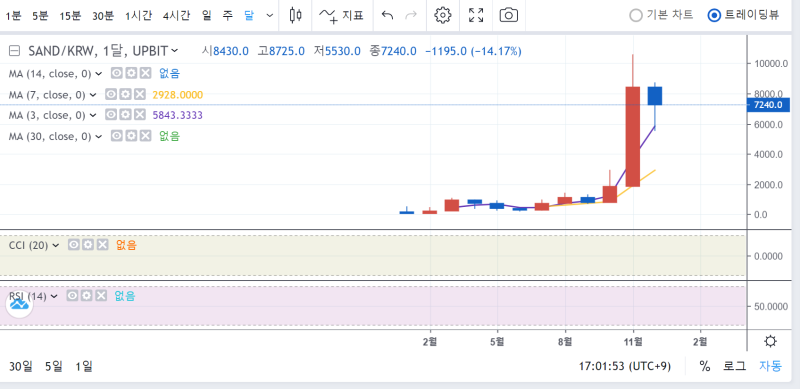Screen dimensions: 800x389
Task: Hide the MA 7 indicator
Action: tap(111, 94)
